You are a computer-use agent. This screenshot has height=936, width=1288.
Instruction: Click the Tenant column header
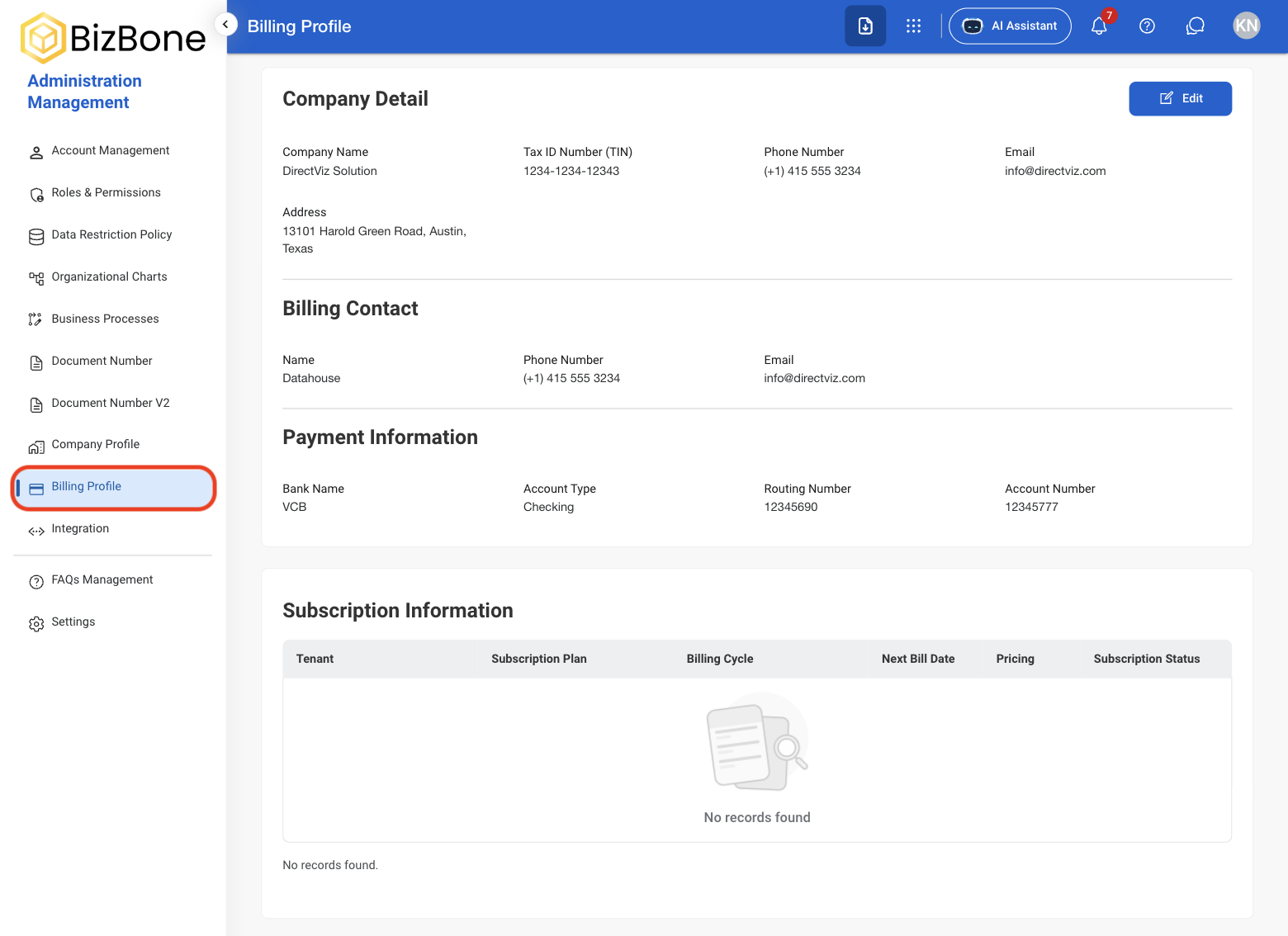pos(315,659)
